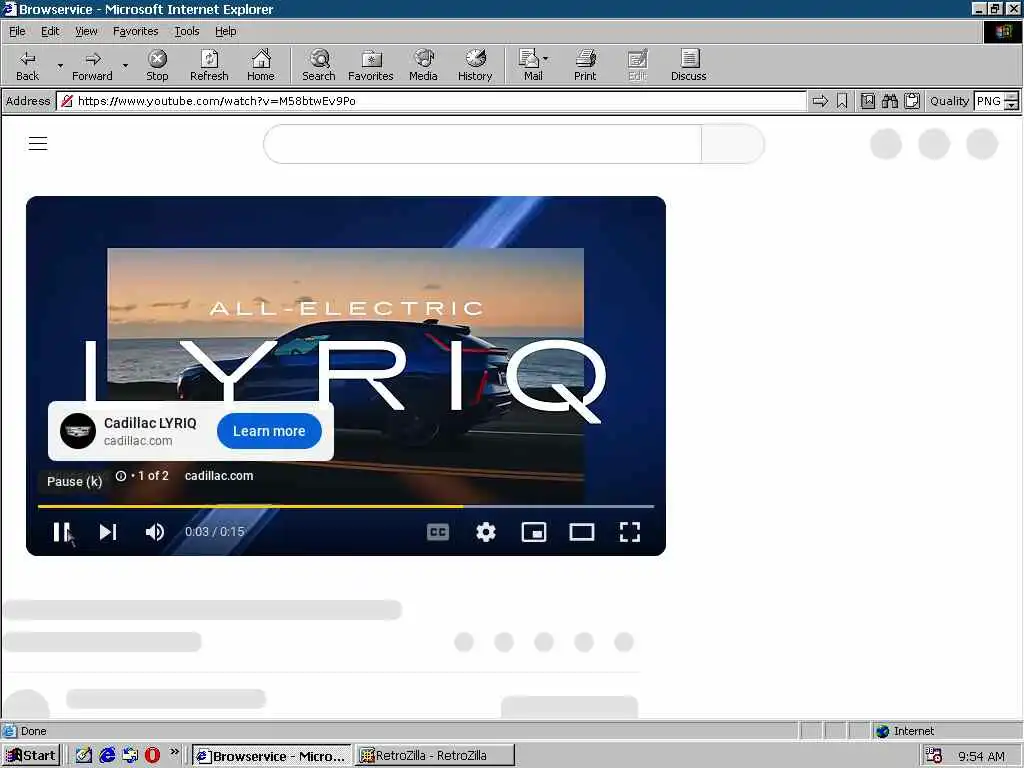Open the Media toolbar pane
The image size is (1024, 768).
click(x=423, y=65)
